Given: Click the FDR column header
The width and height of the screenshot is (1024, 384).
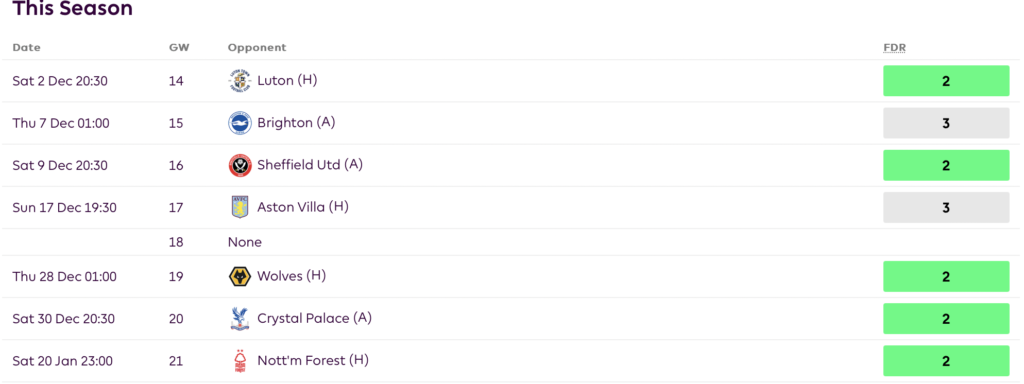Looking at the screenshot, I should pyautogui.click(x=894, y=48).
